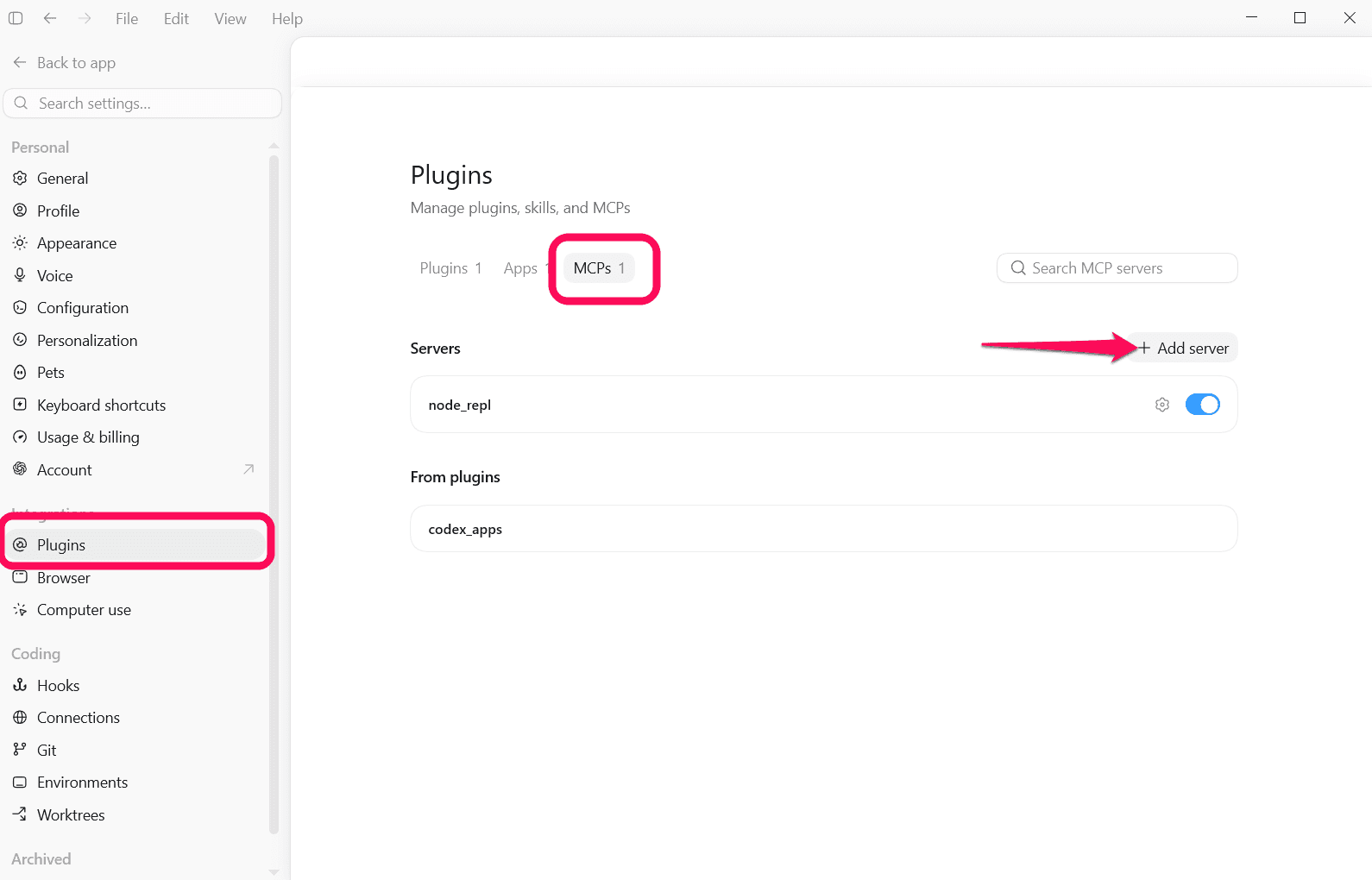Select the Personalization icon
Image resolution: width=1372 pixels, height=880 pixels.
click(x=20, y=340)
